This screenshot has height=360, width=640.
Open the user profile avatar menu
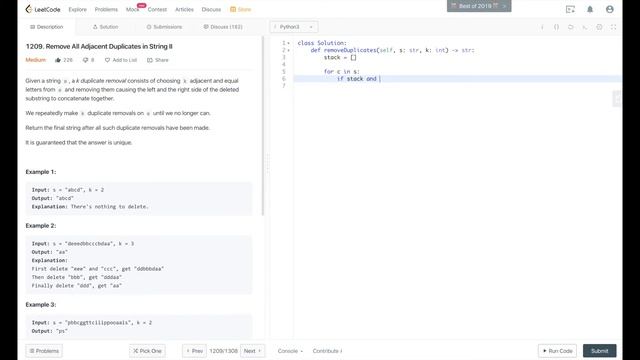tap(609, 9)
